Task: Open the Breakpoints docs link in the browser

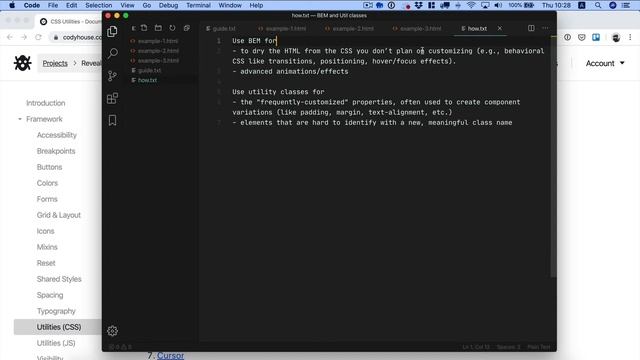Action: coord(56,151)
